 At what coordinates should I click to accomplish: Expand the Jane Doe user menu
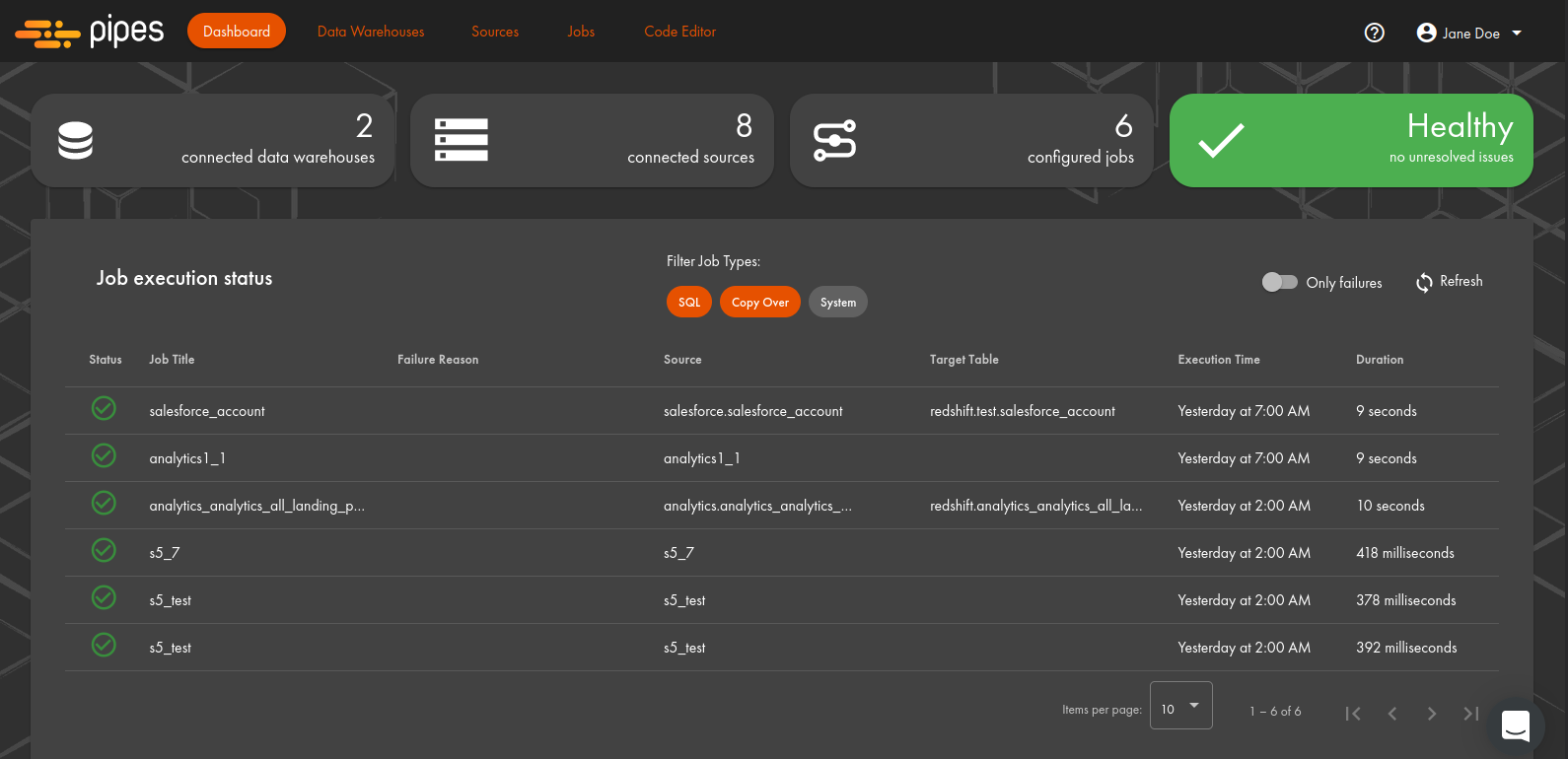coord(1469,33)
